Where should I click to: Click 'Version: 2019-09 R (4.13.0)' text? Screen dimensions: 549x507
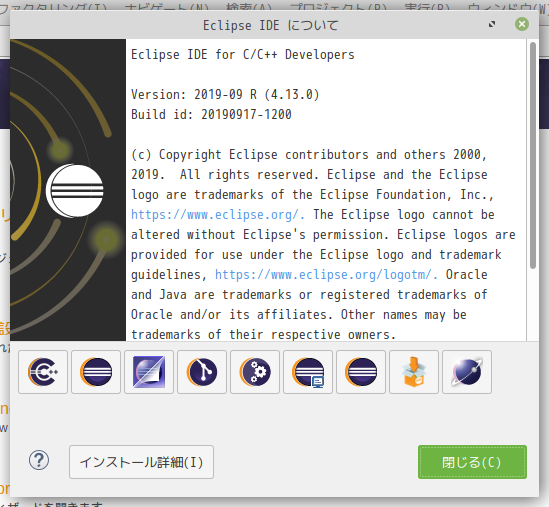[225, 95]
